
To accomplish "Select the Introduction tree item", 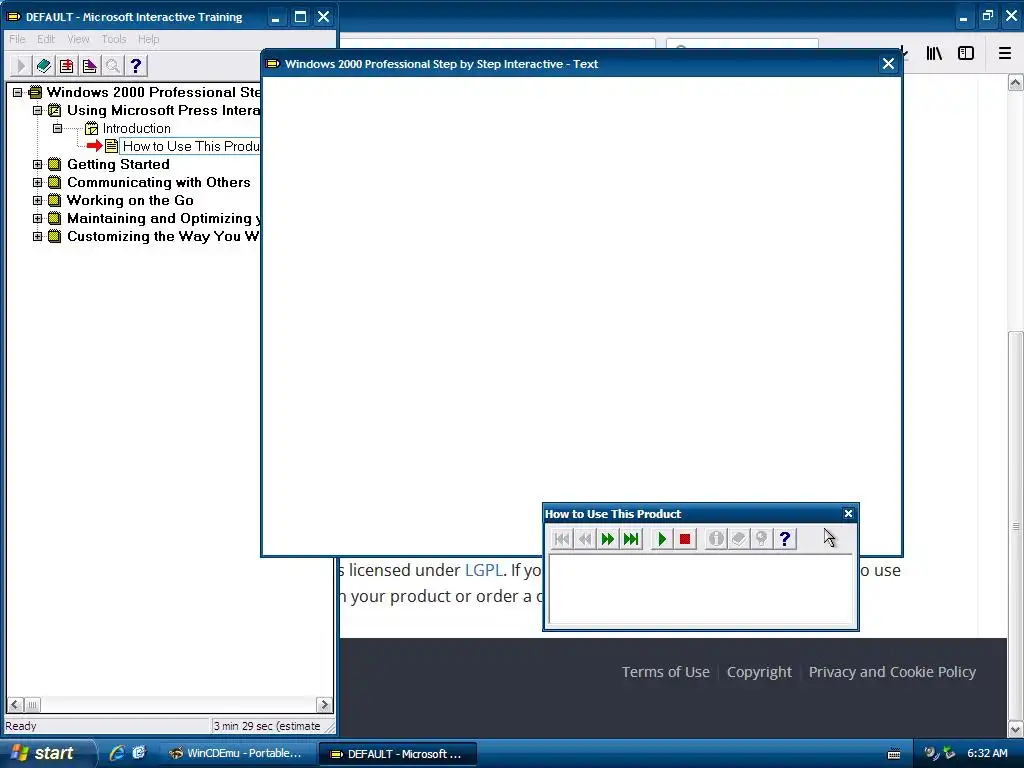I will tap(136, 128).
